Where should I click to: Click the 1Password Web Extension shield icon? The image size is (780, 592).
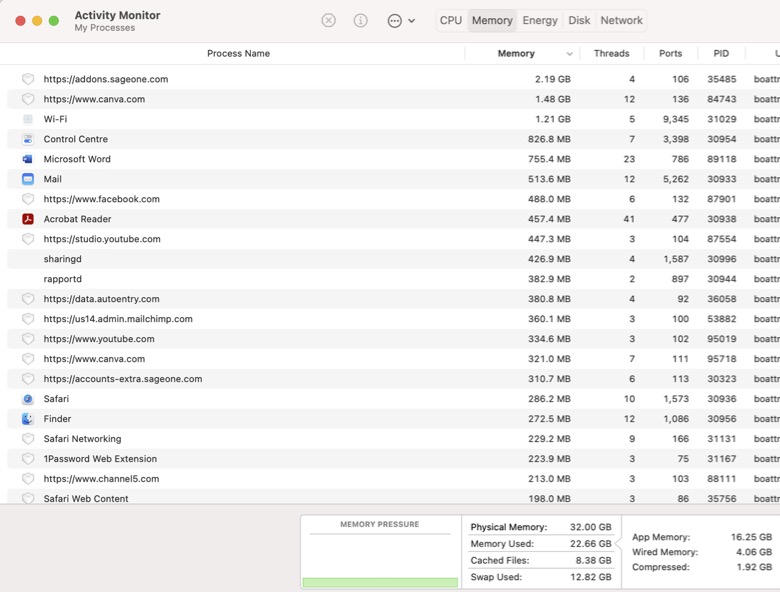28,459
